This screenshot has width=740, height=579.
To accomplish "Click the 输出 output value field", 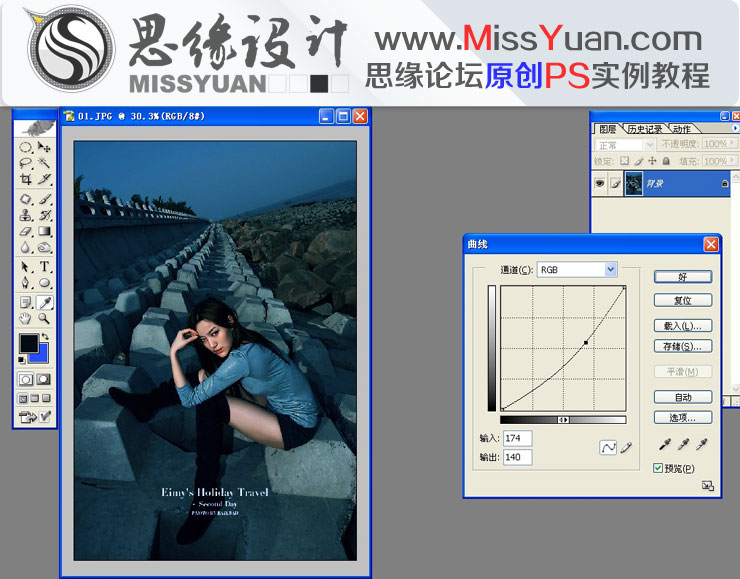I will tap(517, 457).
